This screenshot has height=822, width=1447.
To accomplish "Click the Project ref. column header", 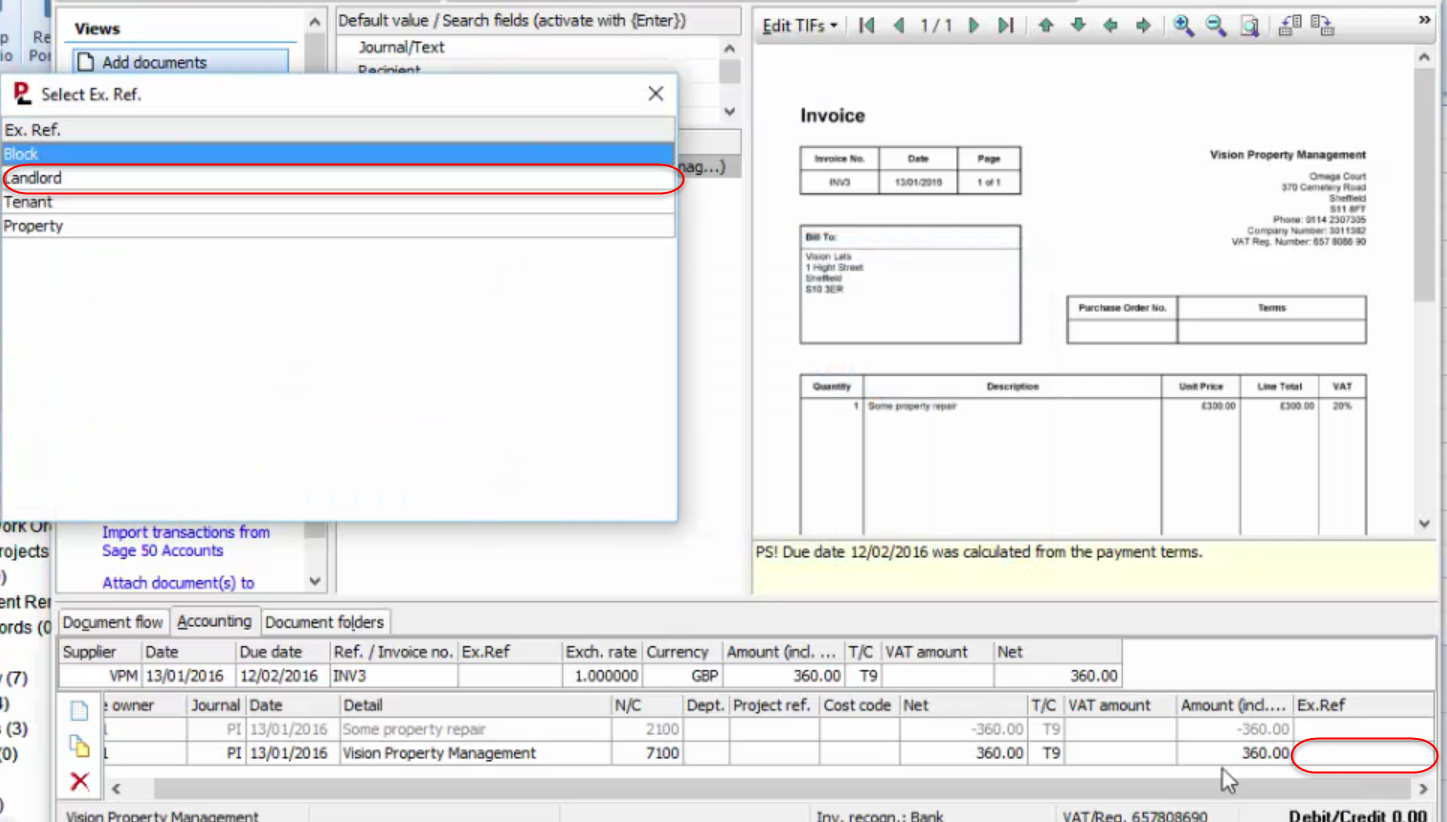I will 775,705.
